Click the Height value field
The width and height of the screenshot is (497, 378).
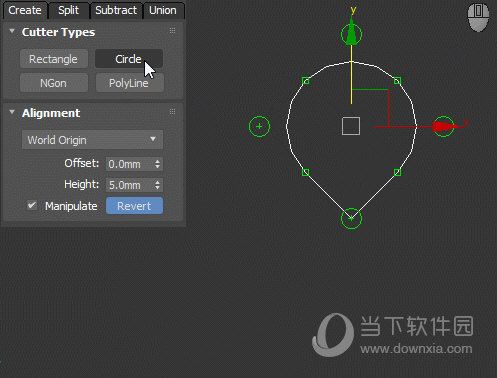point(130,185)
